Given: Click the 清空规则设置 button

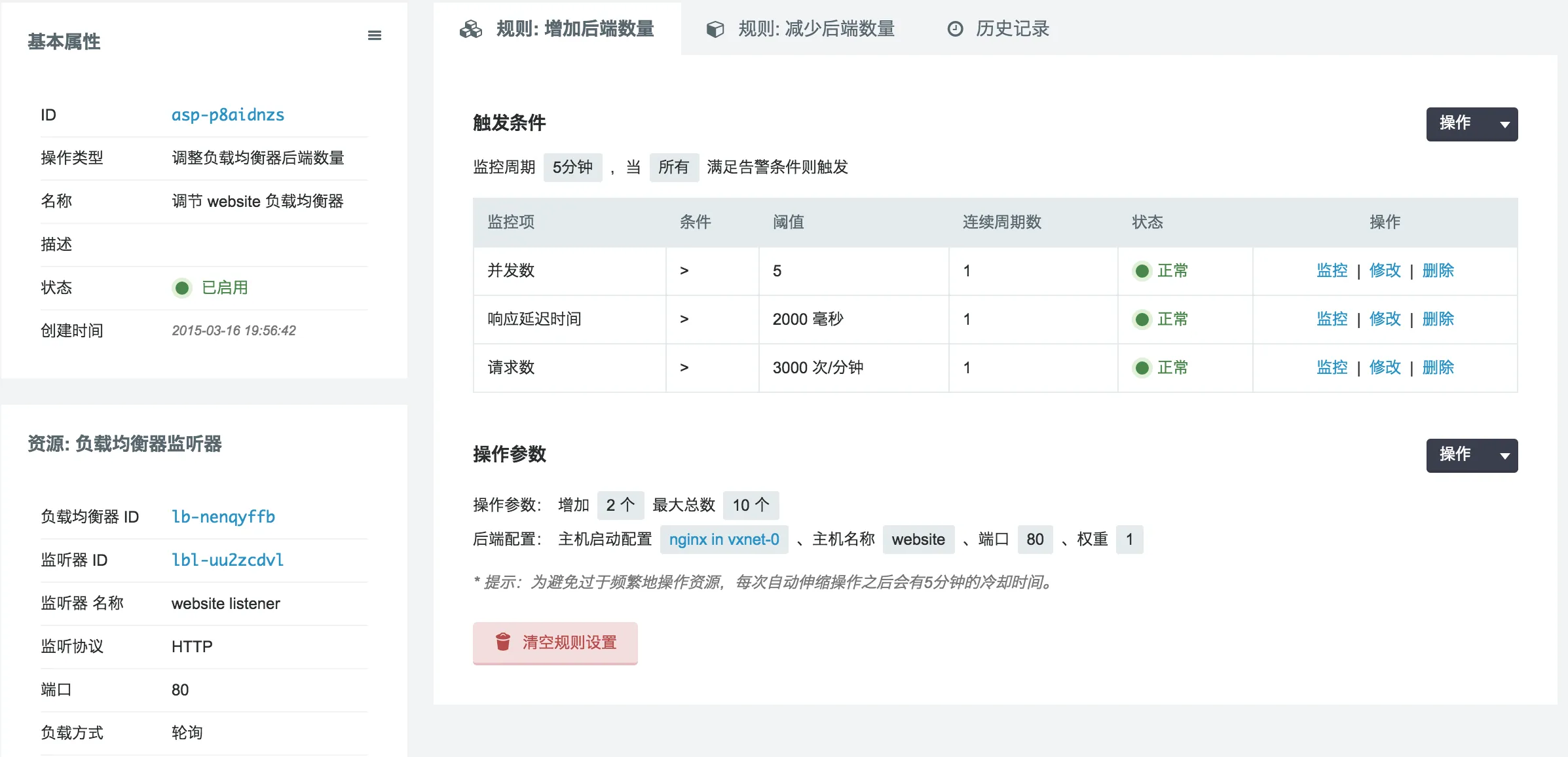Looking at the screenshot, I should pyautogui.click(x=555, y=642).
